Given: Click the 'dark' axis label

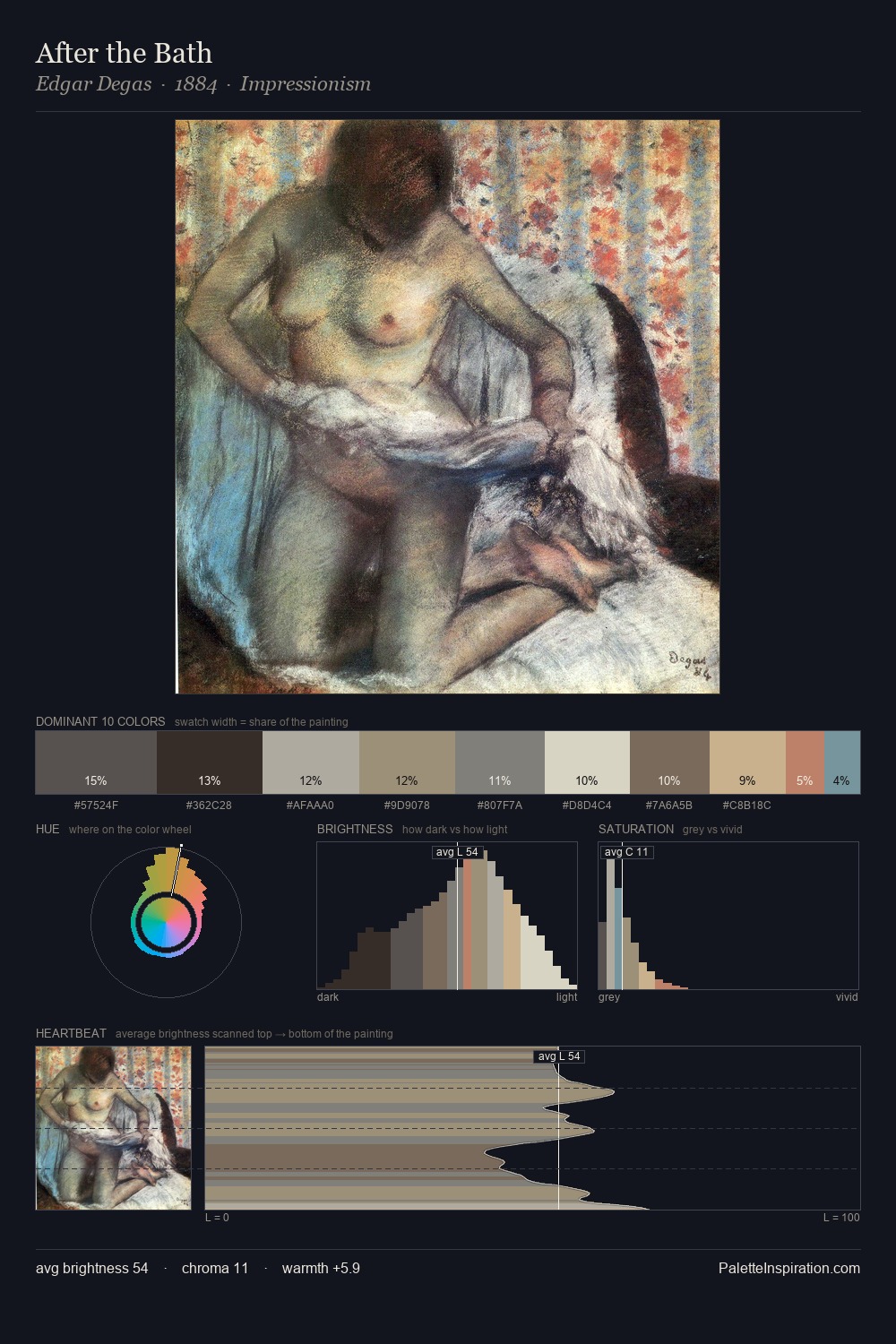Looking at the screenshot, I should (328, 997).
